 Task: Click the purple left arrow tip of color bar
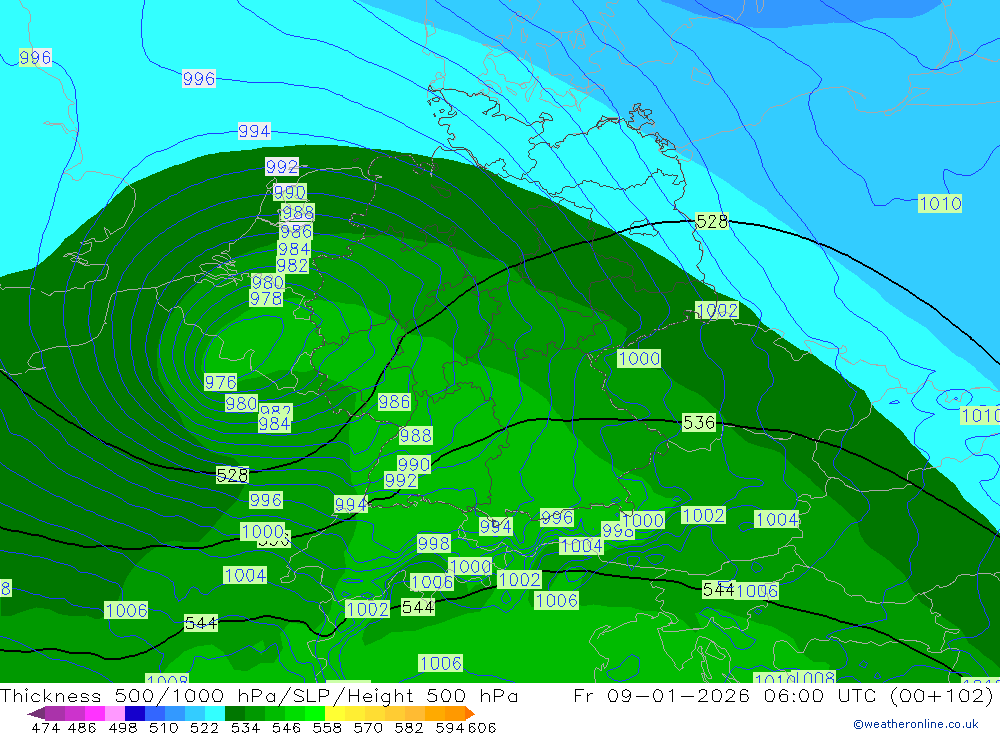36,713
